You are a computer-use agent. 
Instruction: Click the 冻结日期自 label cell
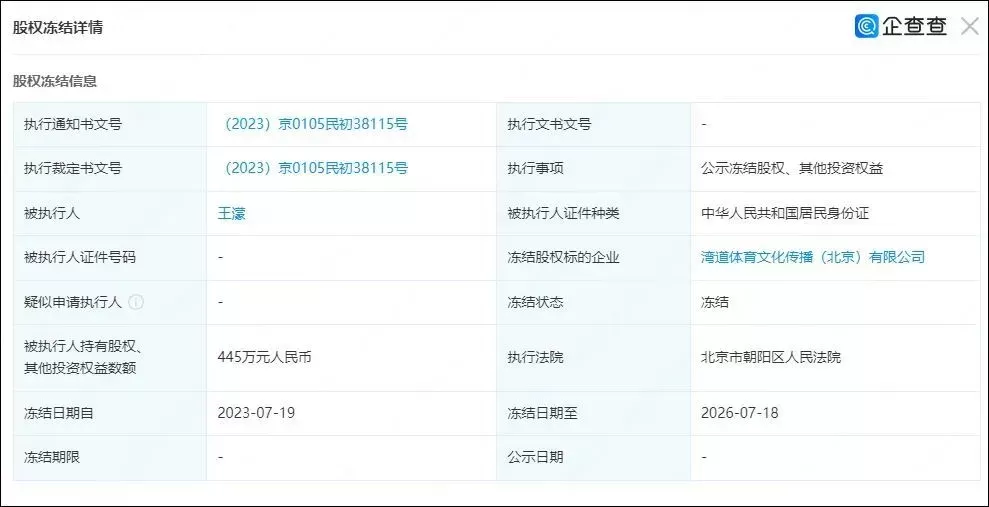pyautogui.click(x=110, y=413)
